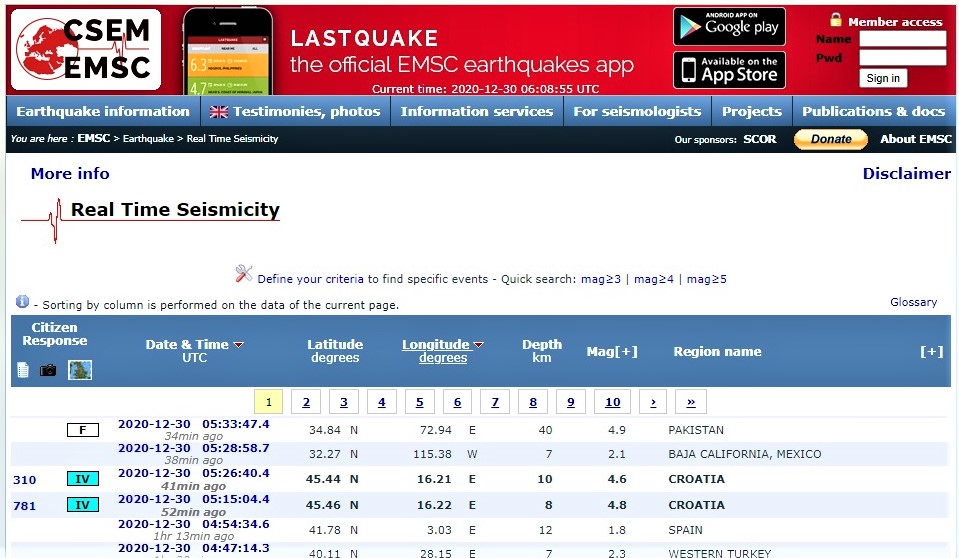Open the App Store badge
The image size is (959, 558).
[729, 70]
